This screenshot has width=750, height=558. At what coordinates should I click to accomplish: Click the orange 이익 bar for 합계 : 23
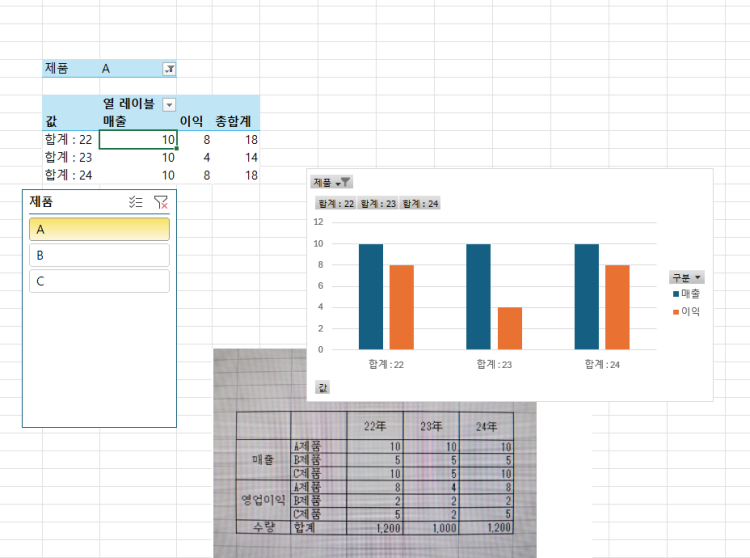tap(510, 328)
